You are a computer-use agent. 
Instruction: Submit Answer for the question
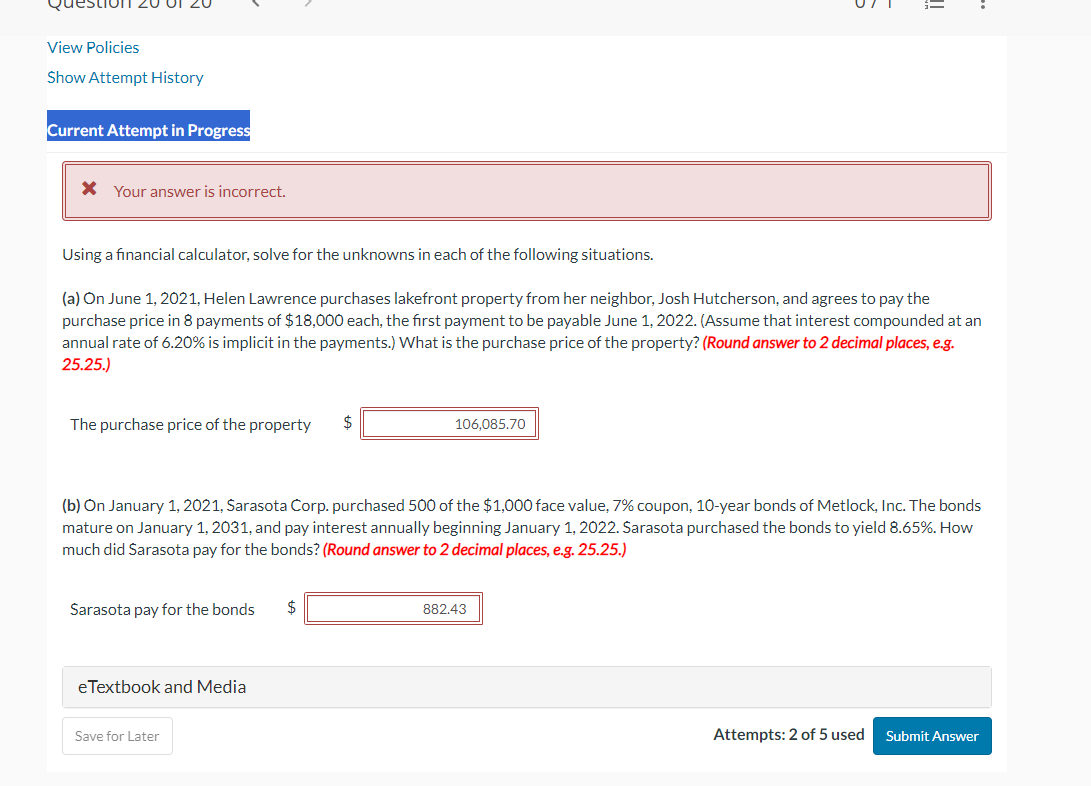click(x=932, y=735)
